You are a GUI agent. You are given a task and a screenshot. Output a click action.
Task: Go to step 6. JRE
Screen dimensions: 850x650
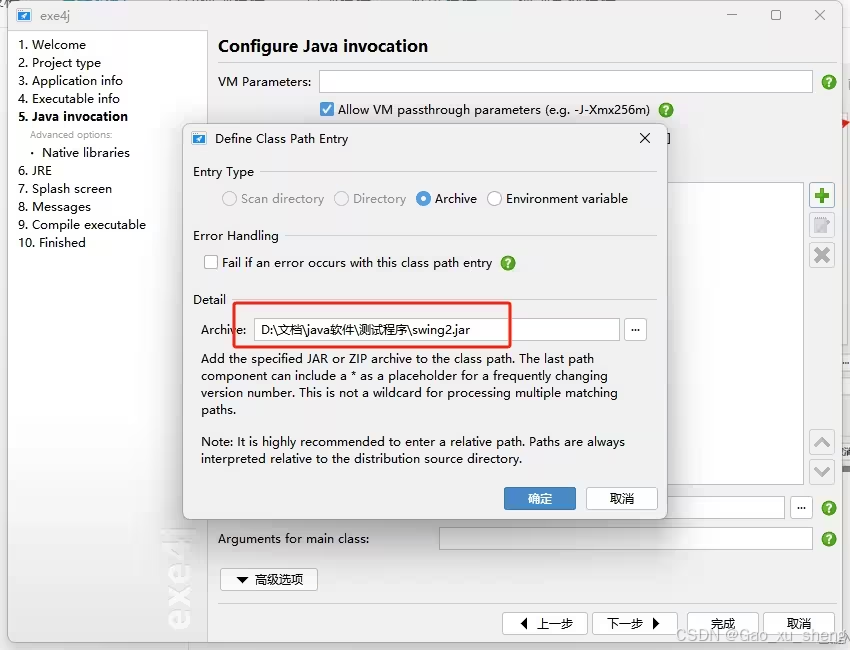(x=35, y=170)
